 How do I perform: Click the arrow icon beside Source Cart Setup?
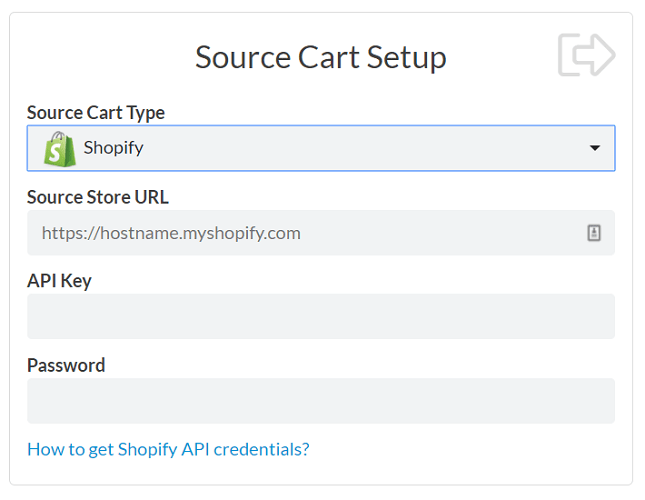[586, 54]
